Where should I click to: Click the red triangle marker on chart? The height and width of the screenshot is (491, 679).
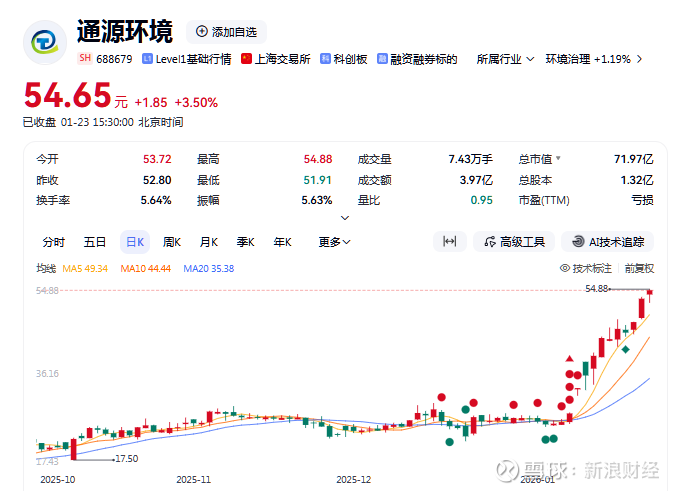[x=569, y=359]
